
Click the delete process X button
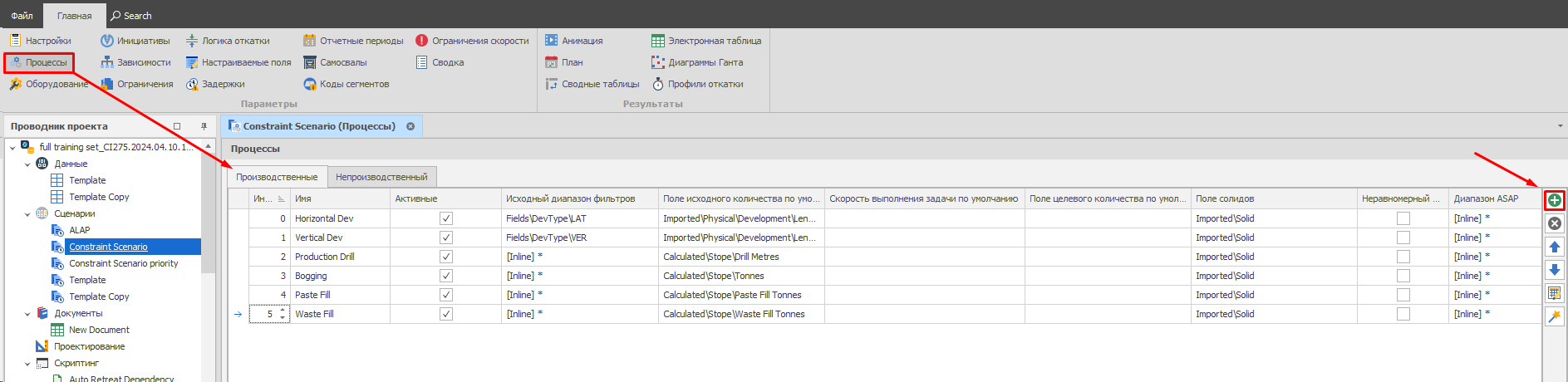tap(1554, 223)
